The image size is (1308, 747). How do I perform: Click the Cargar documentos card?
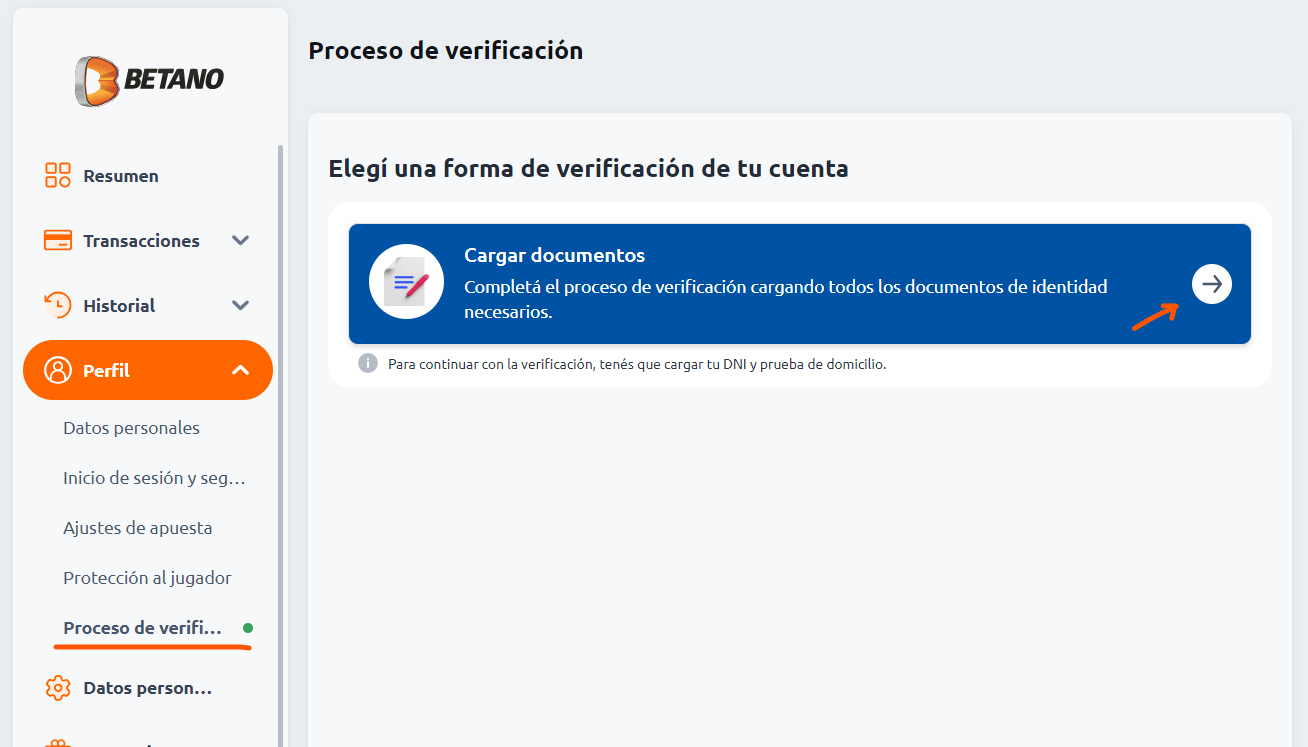800,284
